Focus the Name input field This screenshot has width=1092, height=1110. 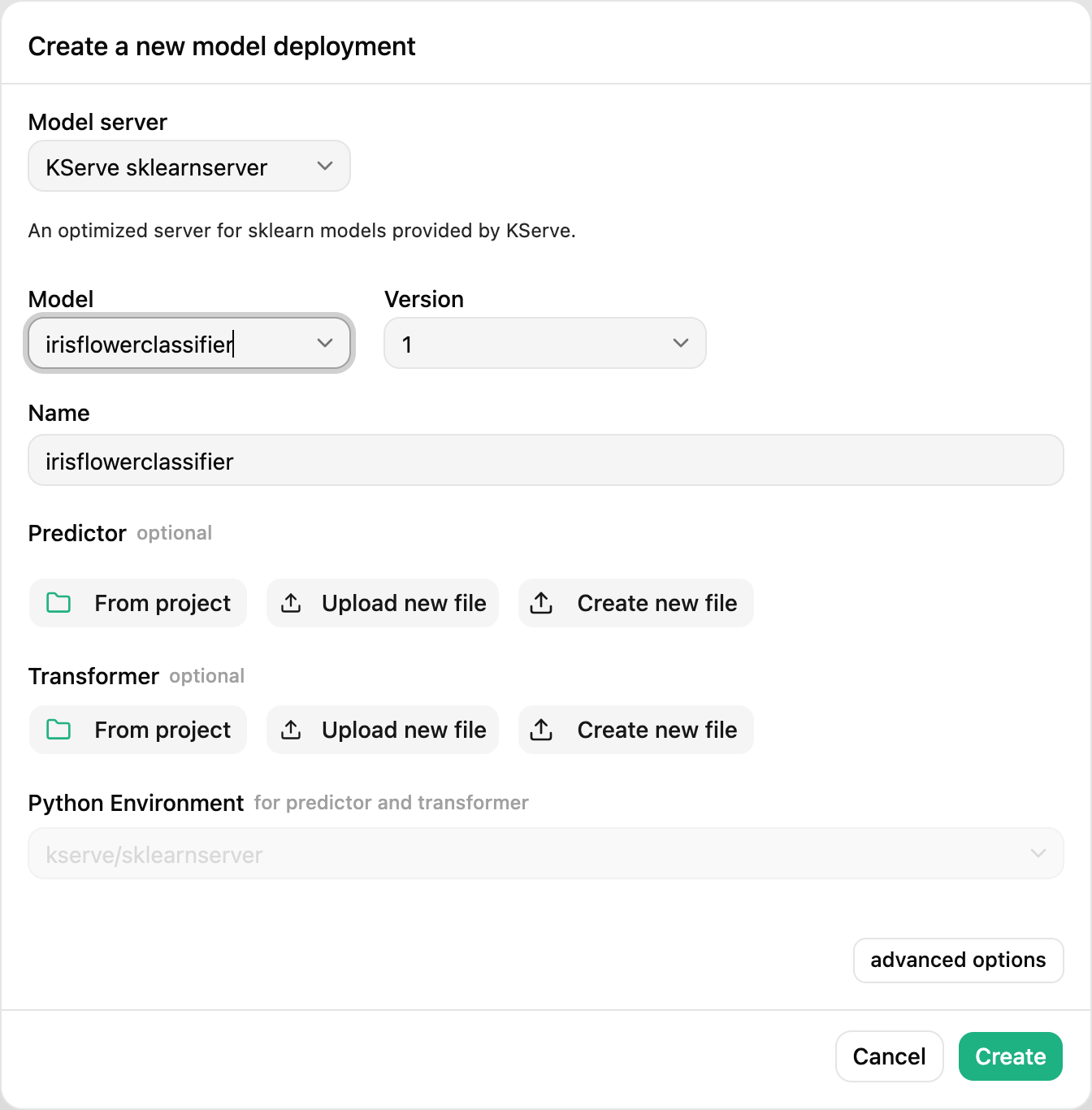(x=546, y=461)
